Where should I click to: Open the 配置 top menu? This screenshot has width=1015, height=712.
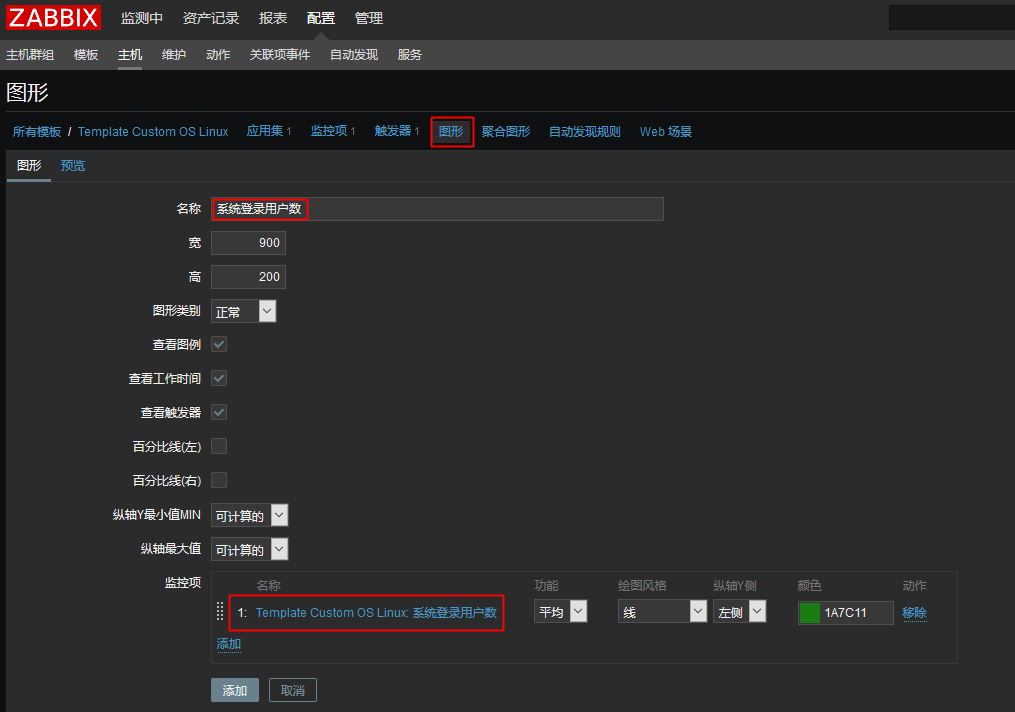pyautogui.click(x=320, y=18)
